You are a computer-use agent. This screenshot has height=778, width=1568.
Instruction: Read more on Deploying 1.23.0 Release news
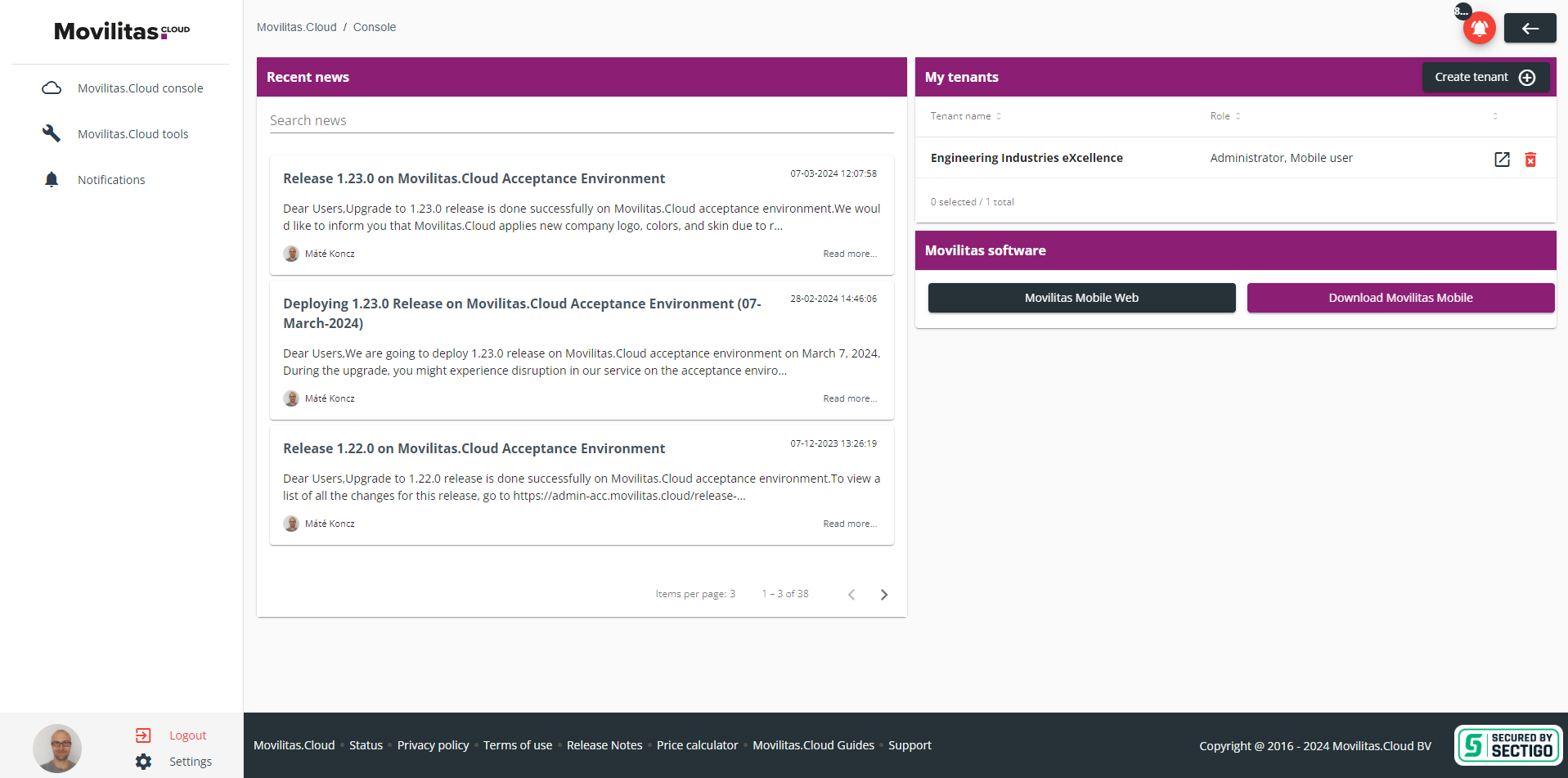(850, 398)
